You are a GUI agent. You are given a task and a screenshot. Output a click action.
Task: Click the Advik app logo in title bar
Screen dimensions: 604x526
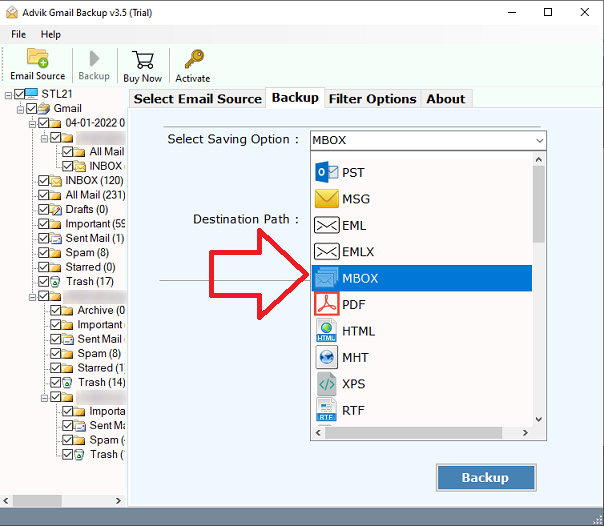click(12, 12)
